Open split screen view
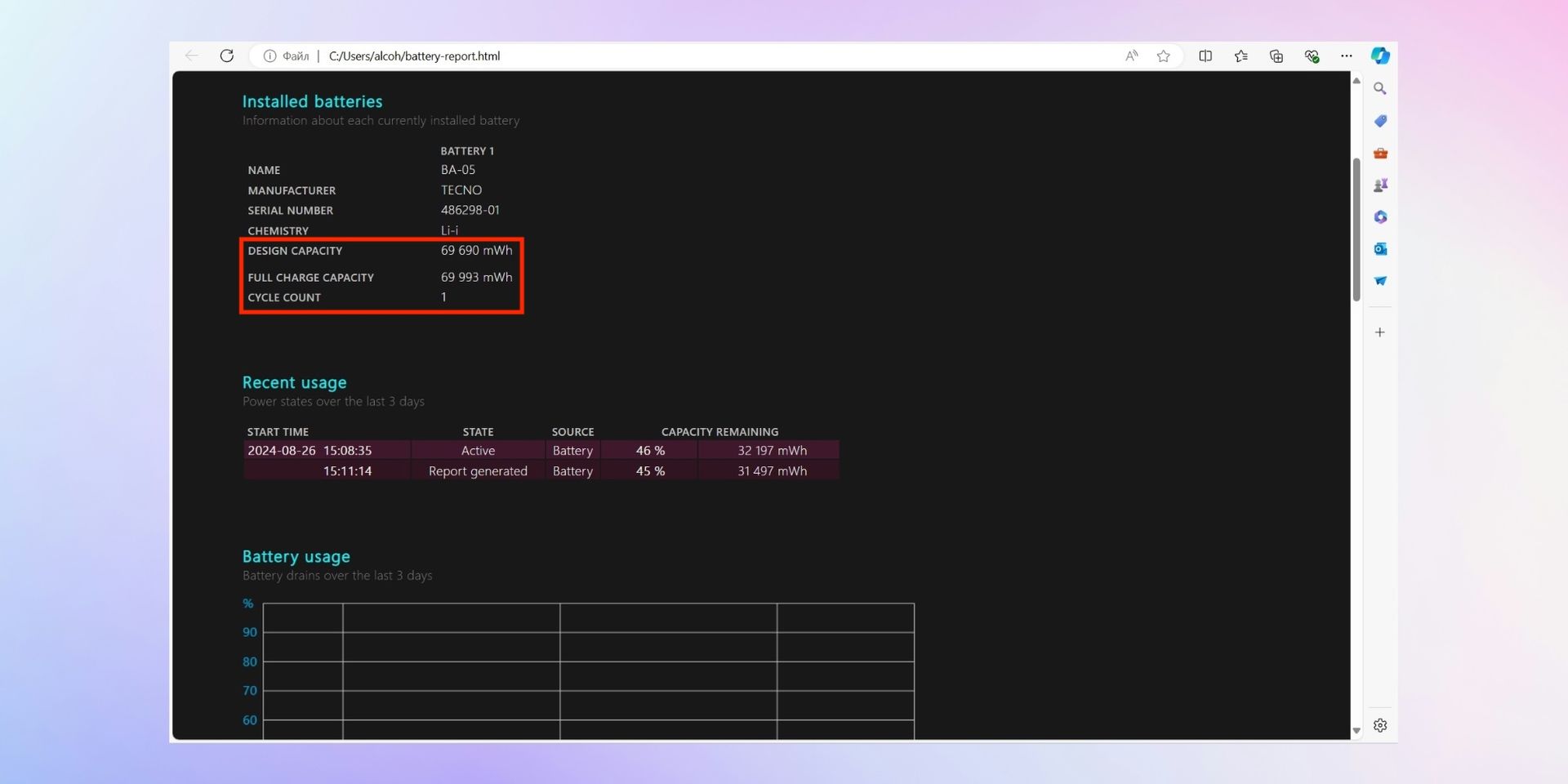The width and height of the screenshot is (1568, 784). tap(1205, 56)
